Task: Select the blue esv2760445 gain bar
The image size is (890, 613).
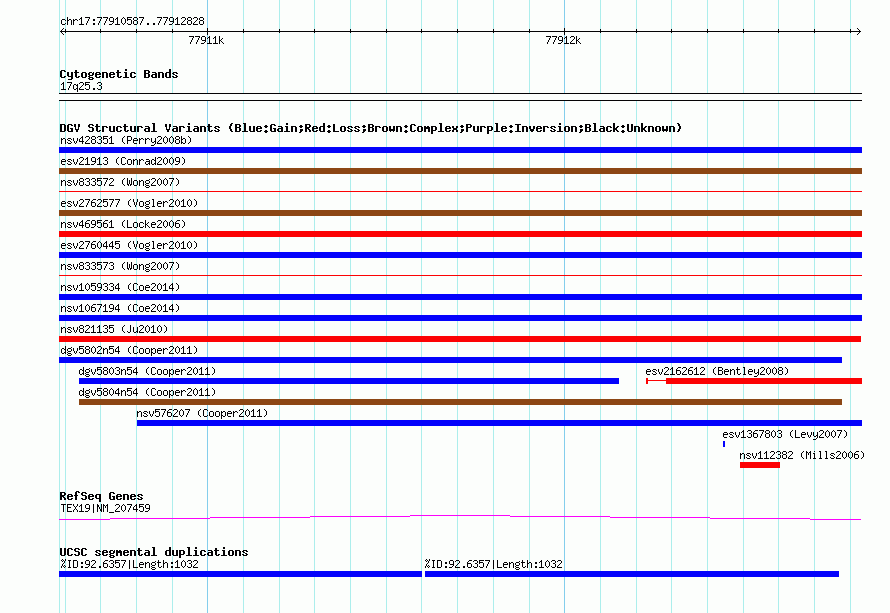Action: coord(460,255)
